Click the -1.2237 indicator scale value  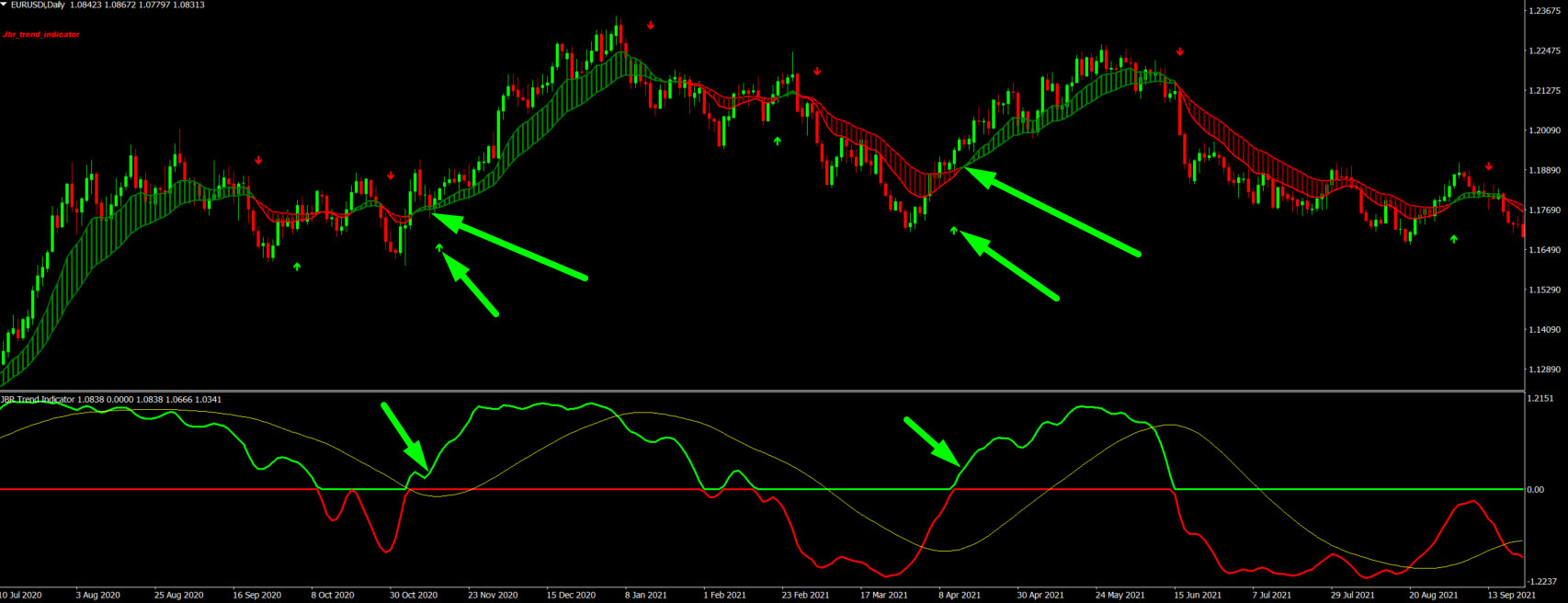click(1542, 581)
